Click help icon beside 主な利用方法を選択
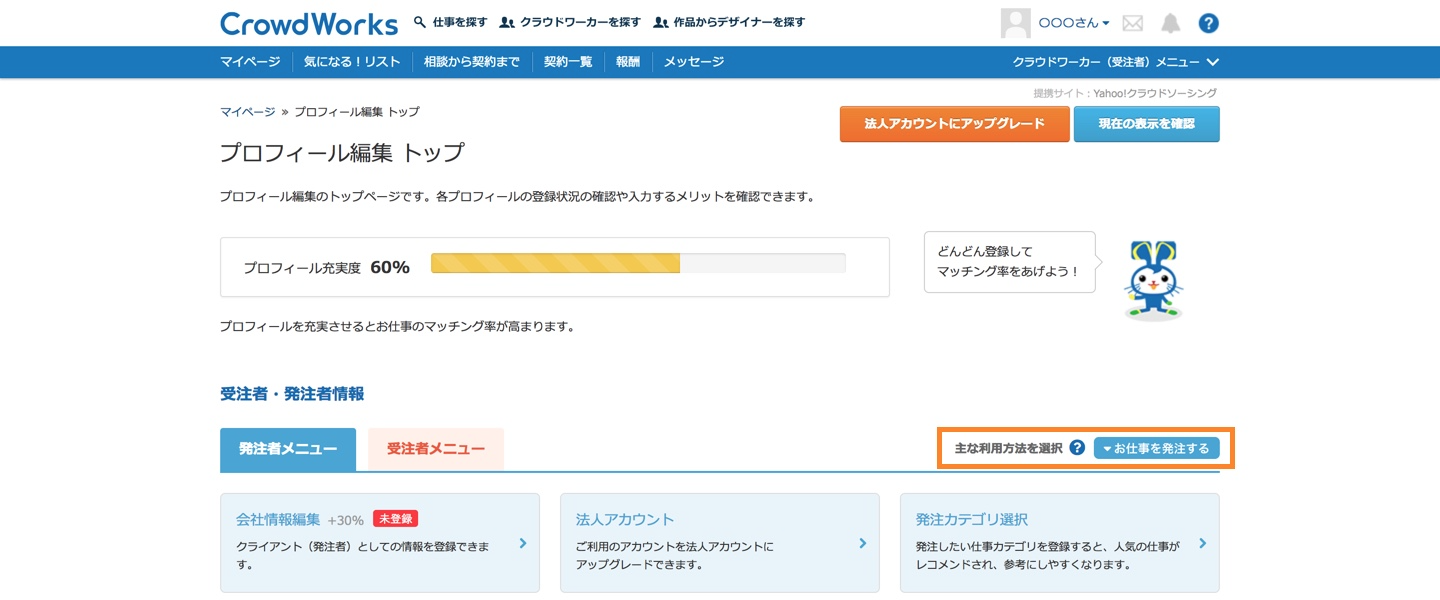This screenshot has width=1440, height=600. (x=1077, y=448)
